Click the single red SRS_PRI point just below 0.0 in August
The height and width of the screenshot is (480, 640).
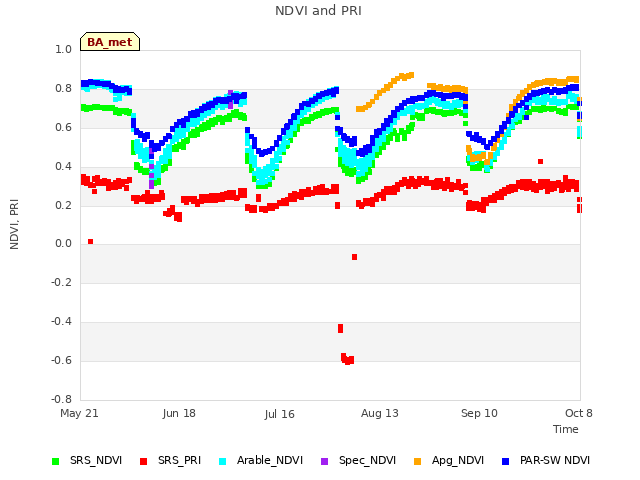(x=354, y=257)
